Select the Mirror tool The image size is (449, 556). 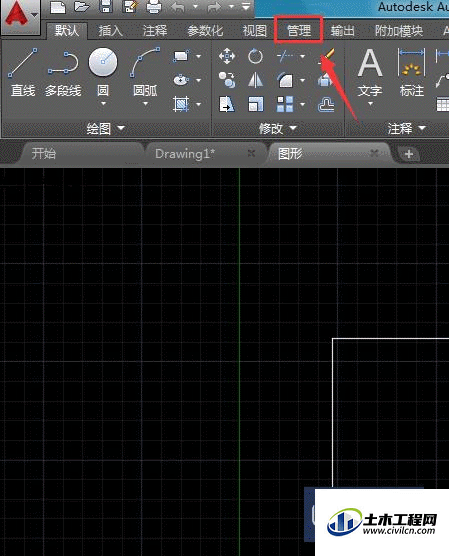[255, 80]
